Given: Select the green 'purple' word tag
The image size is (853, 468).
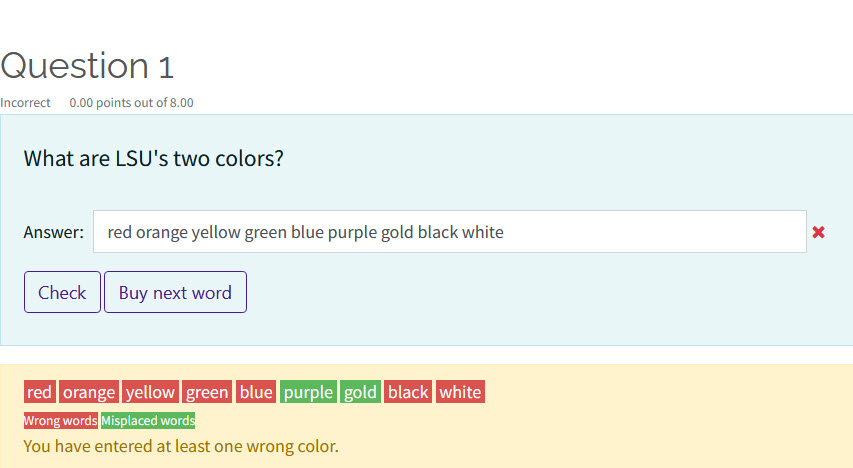Looking at the screenshot, I should point(308,392).
